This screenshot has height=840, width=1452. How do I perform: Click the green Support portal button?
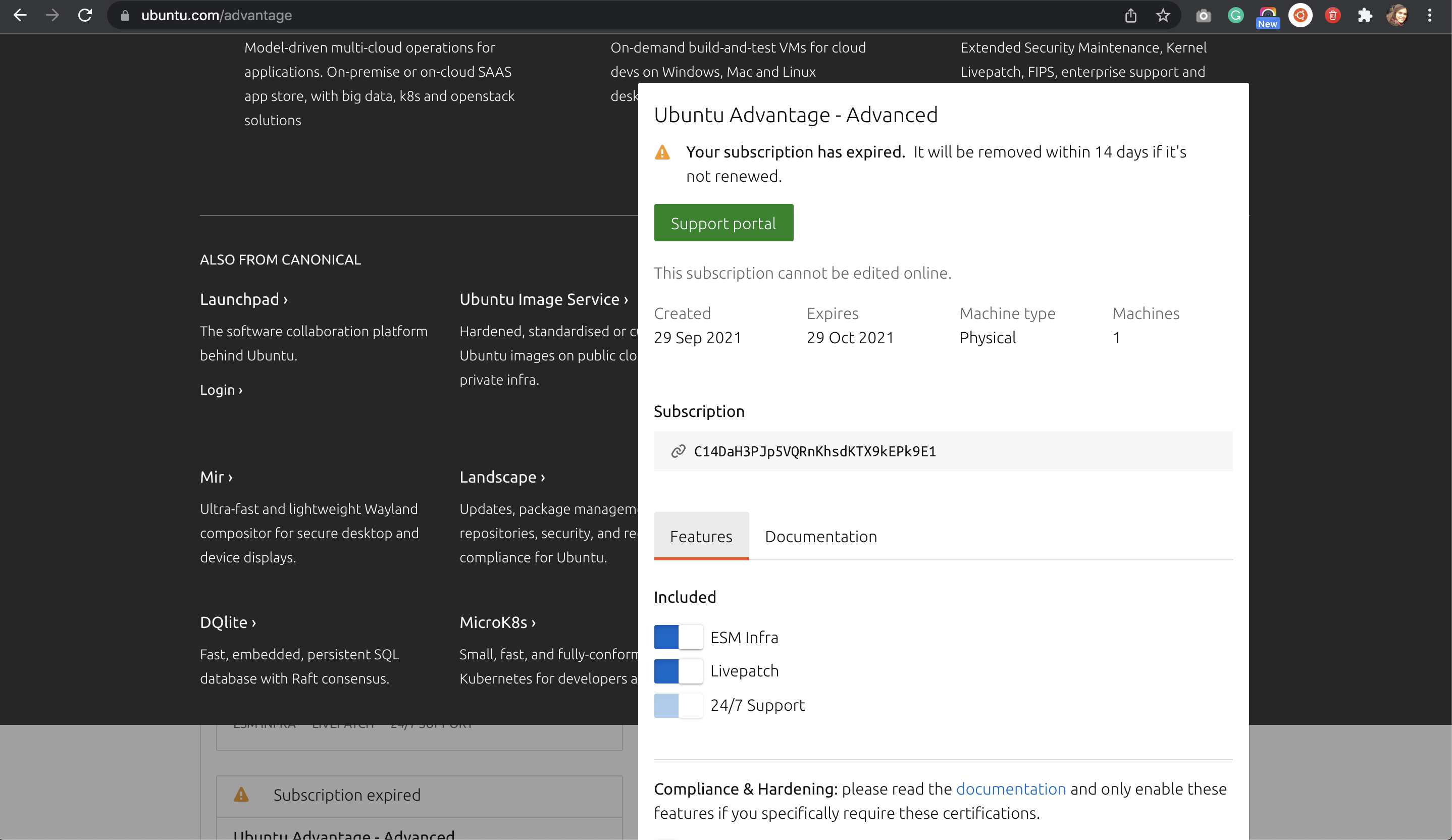(723, 223)
